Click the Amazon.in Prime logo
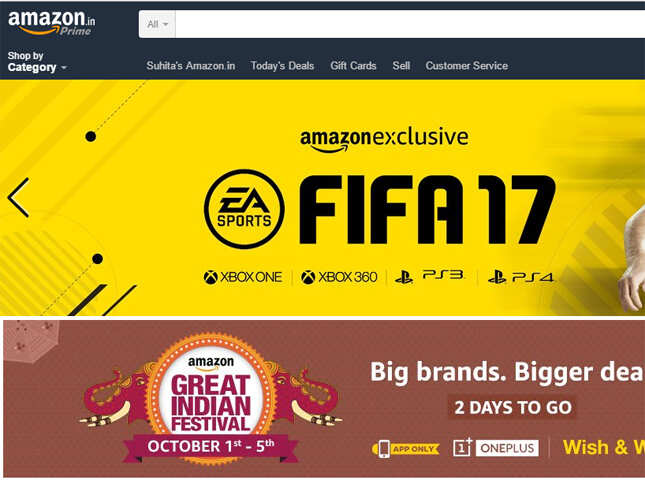The width and height of the screenshot is (645, 480). tap(51, 23)
